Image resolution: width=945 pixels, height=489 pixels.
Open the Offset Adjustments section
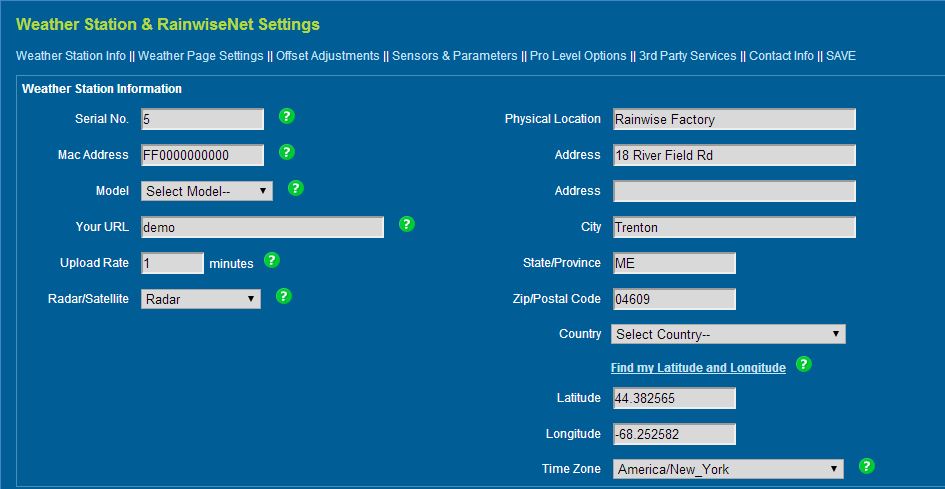328,55
